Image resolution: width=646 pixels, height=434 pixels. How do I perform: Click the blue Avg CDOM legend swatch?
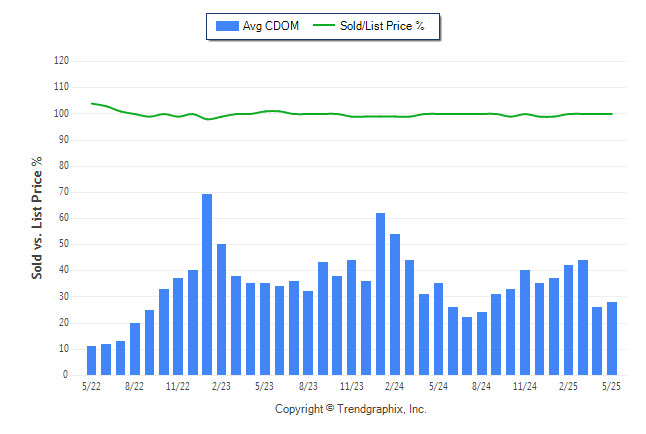click(227, 26)
